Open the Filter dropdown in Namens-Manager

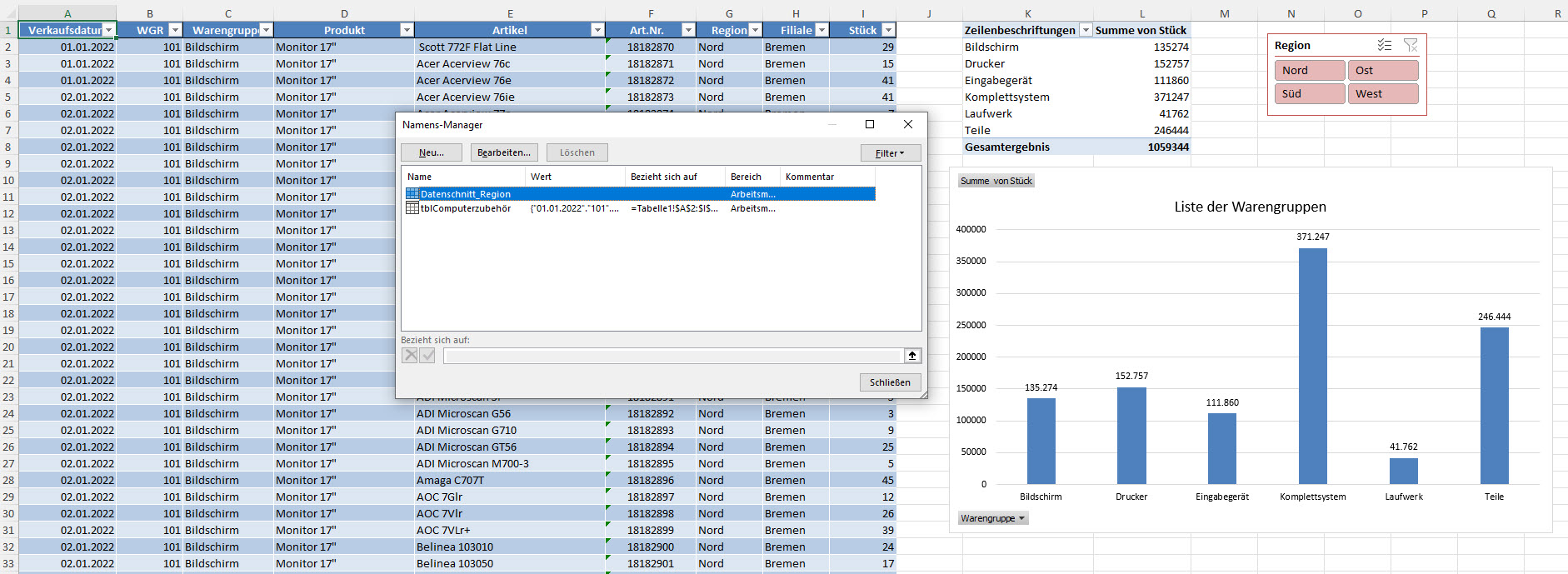(890, 153)
